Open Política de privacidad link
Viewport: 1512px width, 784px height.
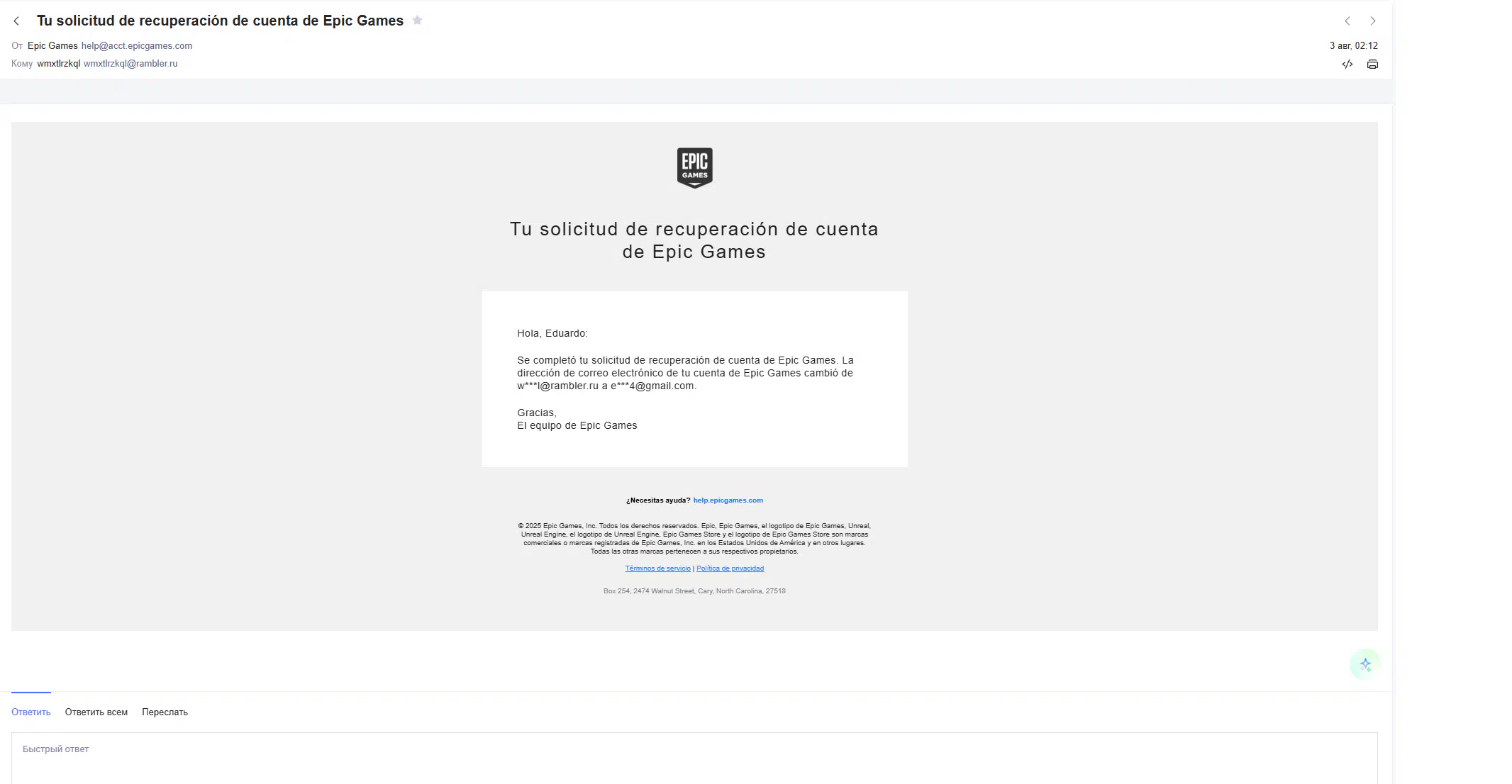(730, 569)
